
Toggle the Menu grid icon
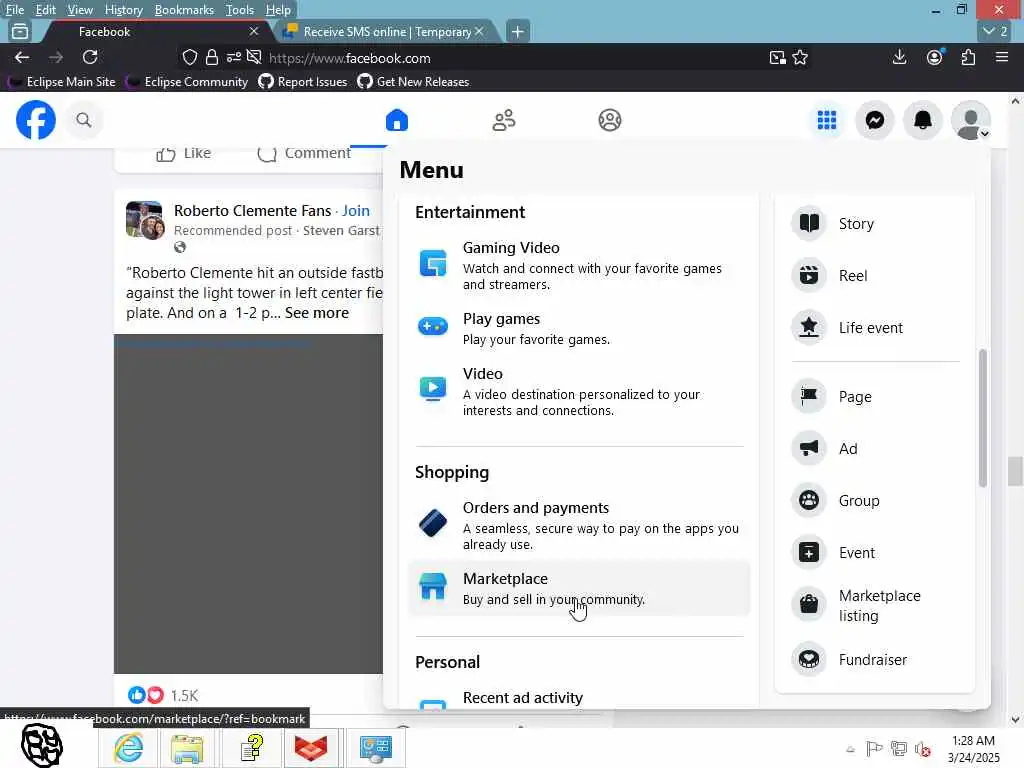pyautogui.click(x=827, y=120)
